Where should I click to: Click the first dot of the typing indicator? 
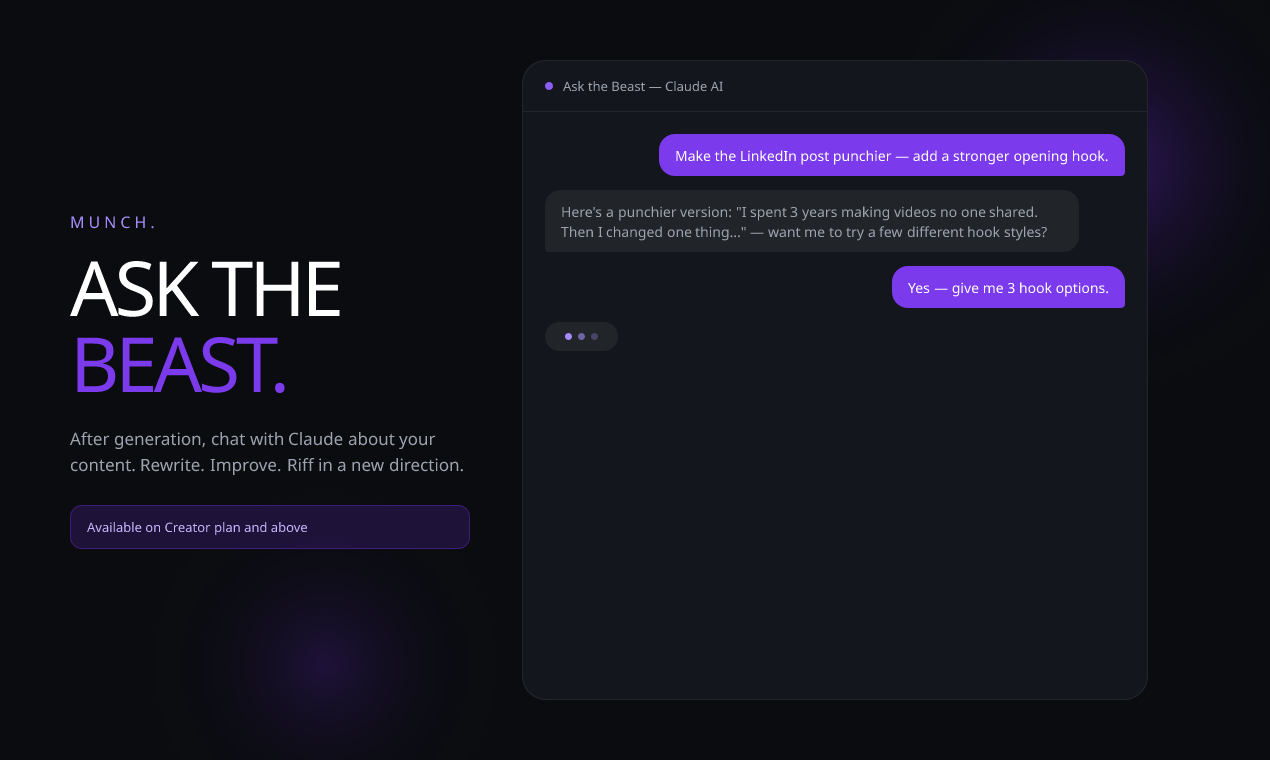click(x=569, y=336)
